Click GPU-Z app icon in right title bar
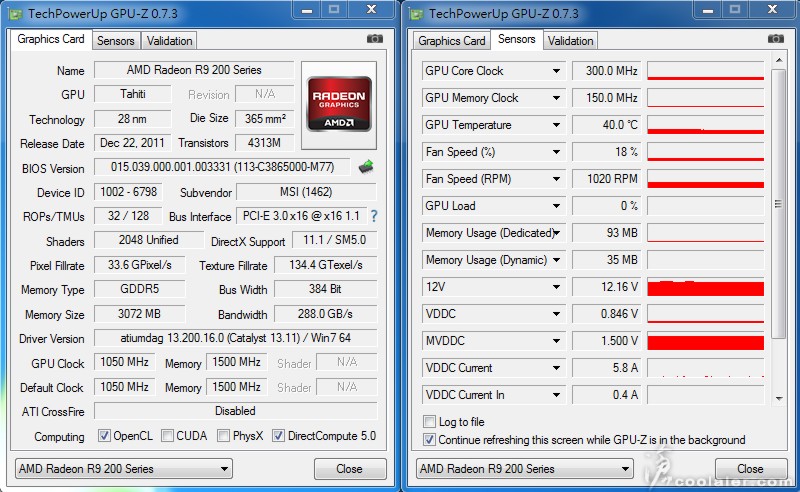The image size is (800, 492). (417, 14)
